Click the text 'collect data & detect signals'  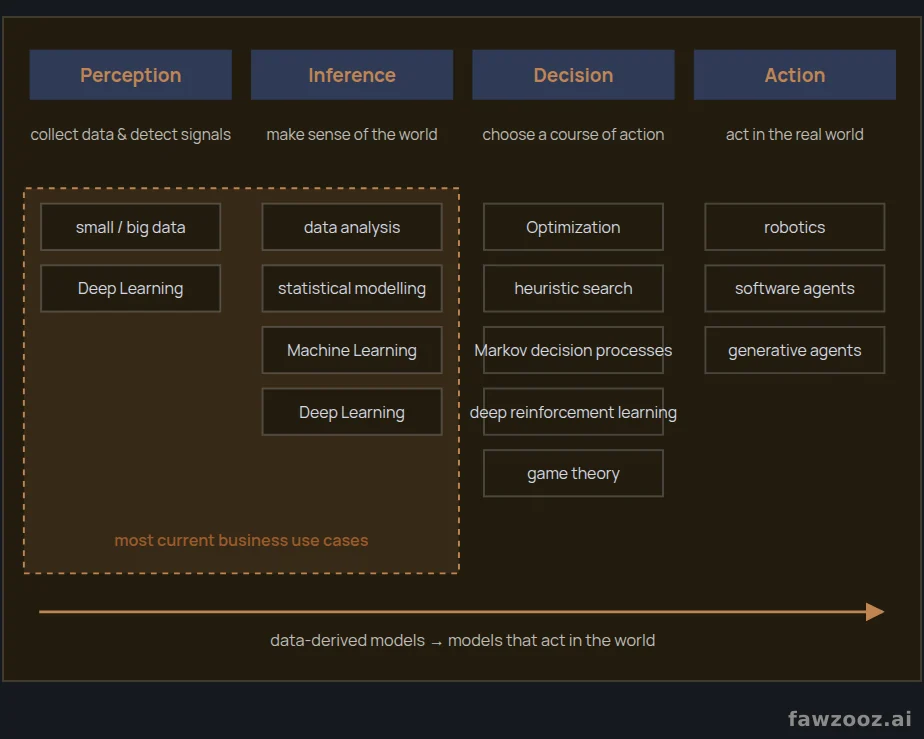(x=131, y=134)
